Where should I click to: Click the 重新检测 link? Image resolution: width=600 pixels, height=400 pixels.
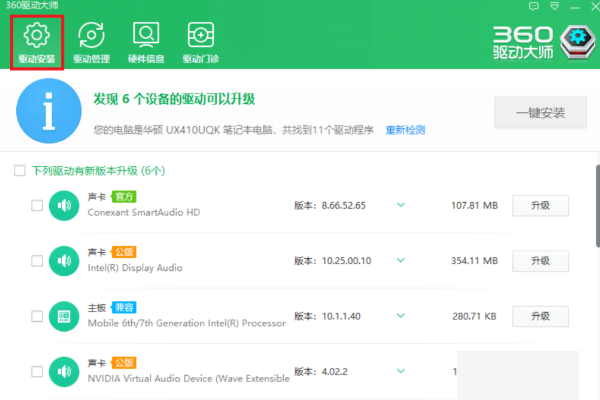click(405, 130)
